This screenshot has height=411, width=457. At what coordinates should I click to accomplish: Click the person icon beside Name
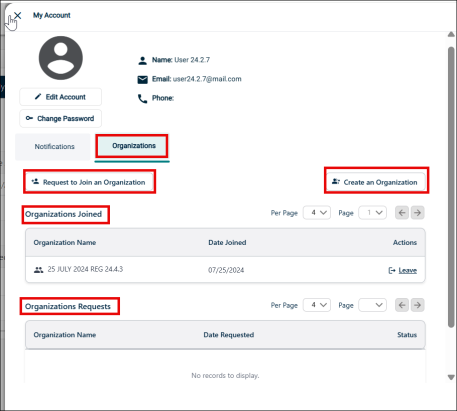142,60
